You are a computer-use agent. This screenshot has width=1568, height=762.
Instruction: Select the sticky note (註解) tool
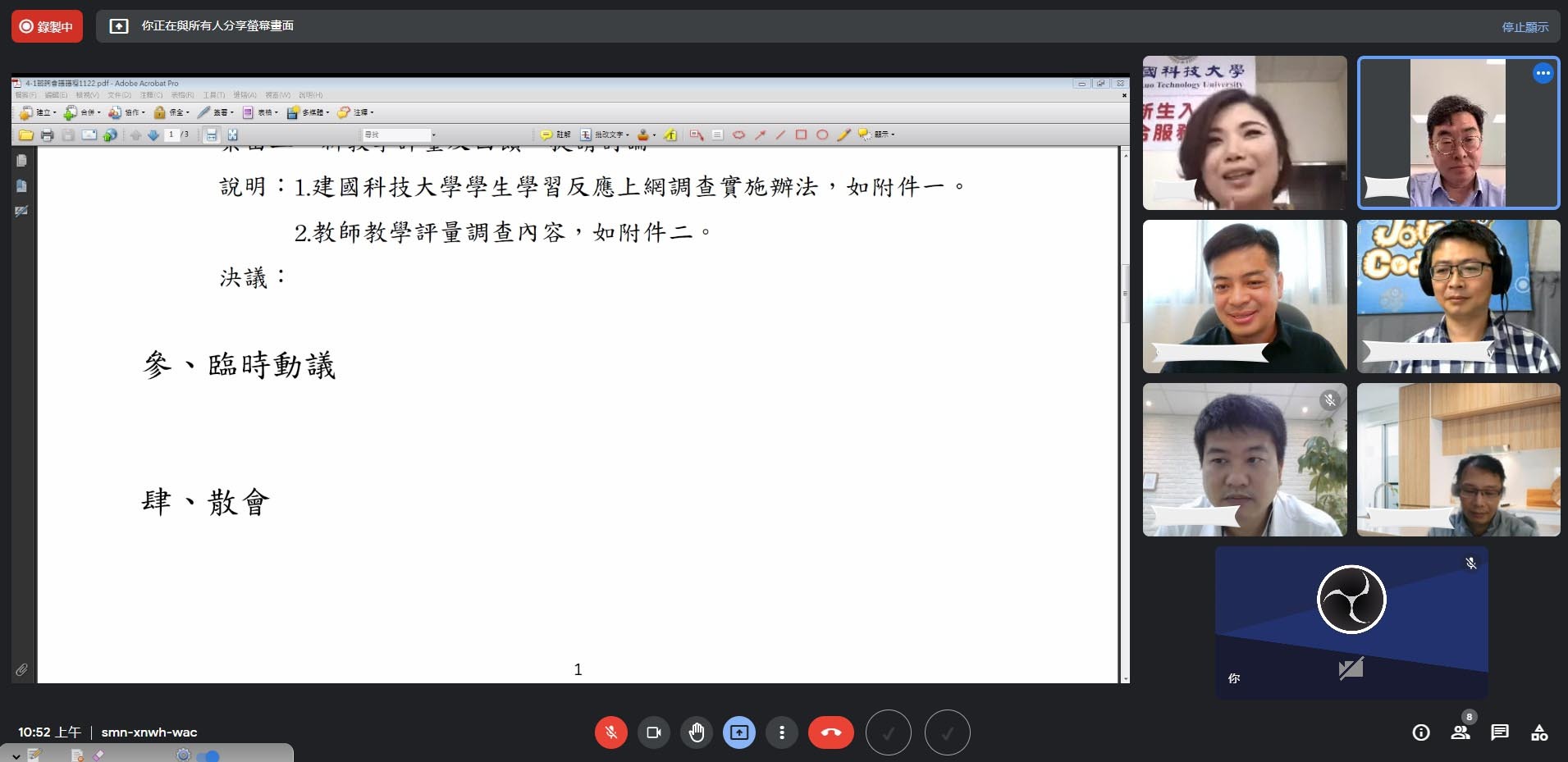(x=555, y=135)
